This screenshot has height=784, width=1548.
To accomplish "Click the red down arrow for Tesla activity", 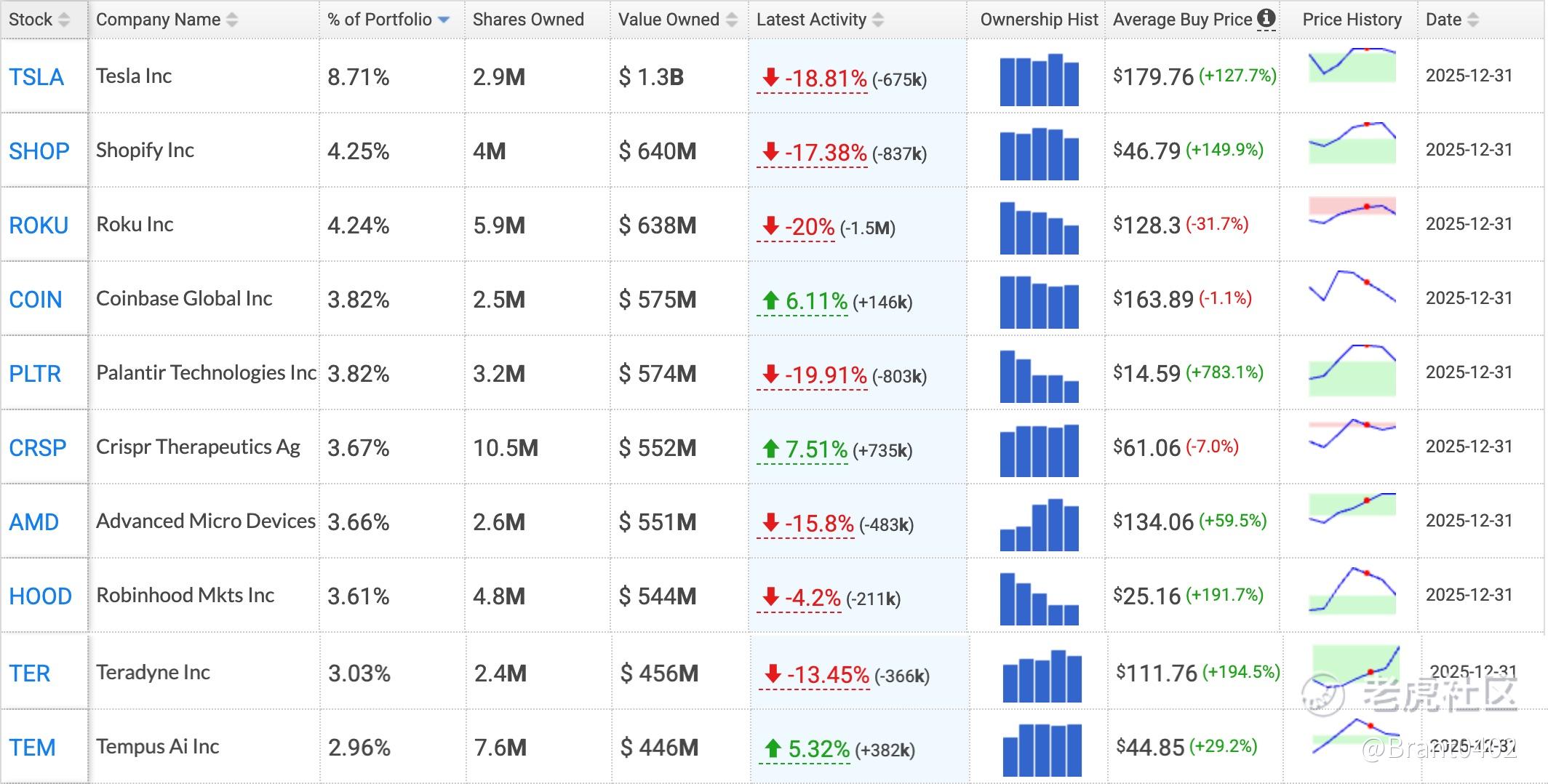I will (770, 77).
